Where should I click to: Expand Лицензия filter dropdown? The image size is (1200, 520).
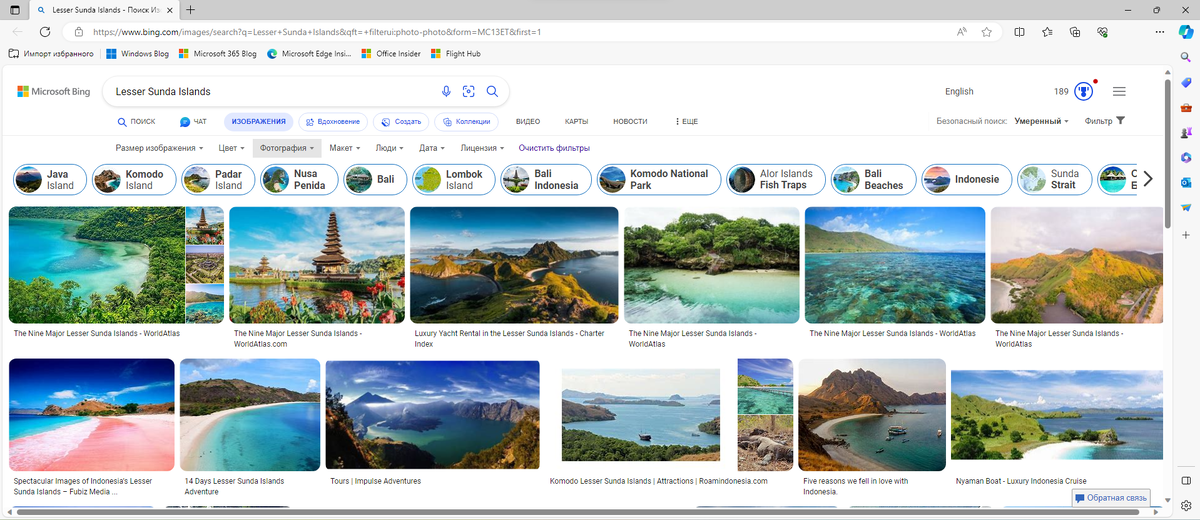coord(482,148)
